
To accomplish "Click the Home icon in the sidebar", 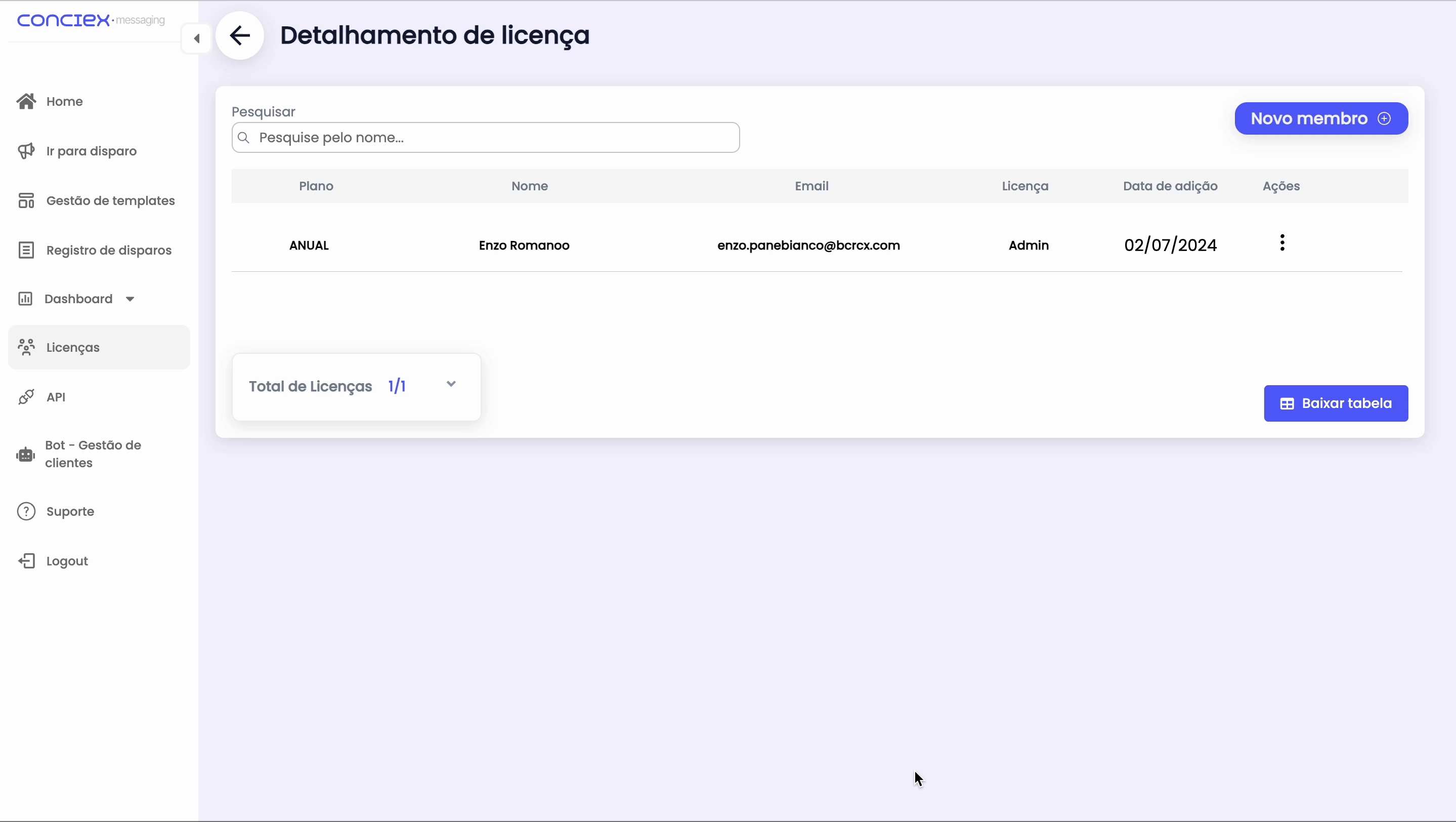I will click(x=26, y=101).
